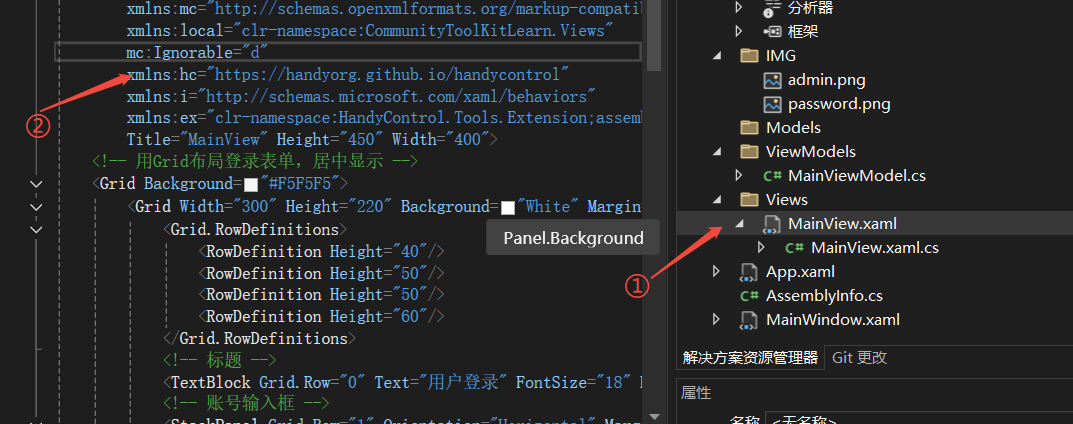The height and width of the screenshot is (424, 1073).
Task: Click the 用户登录 TextBlock line
Action: coord(402,382)
